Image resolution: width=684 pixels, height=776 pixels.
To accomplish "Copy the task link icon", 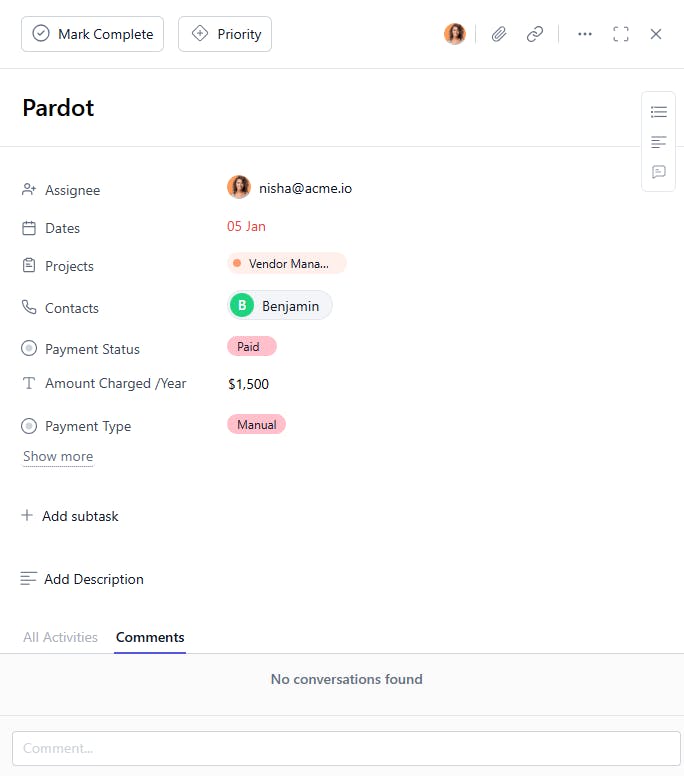I will [x=535, y=34].
